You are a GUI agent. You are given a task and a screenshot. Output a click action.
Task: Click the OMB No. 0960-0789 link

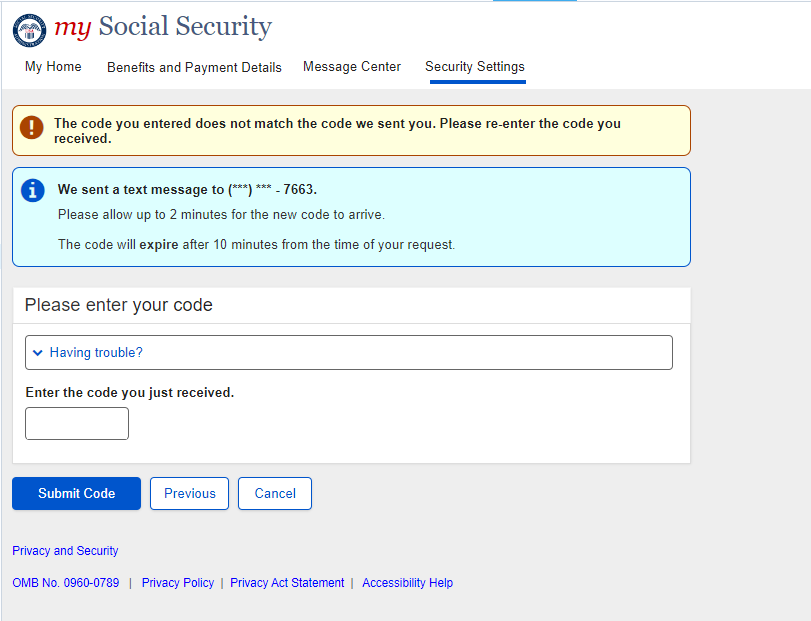click(x=65, y=583)
